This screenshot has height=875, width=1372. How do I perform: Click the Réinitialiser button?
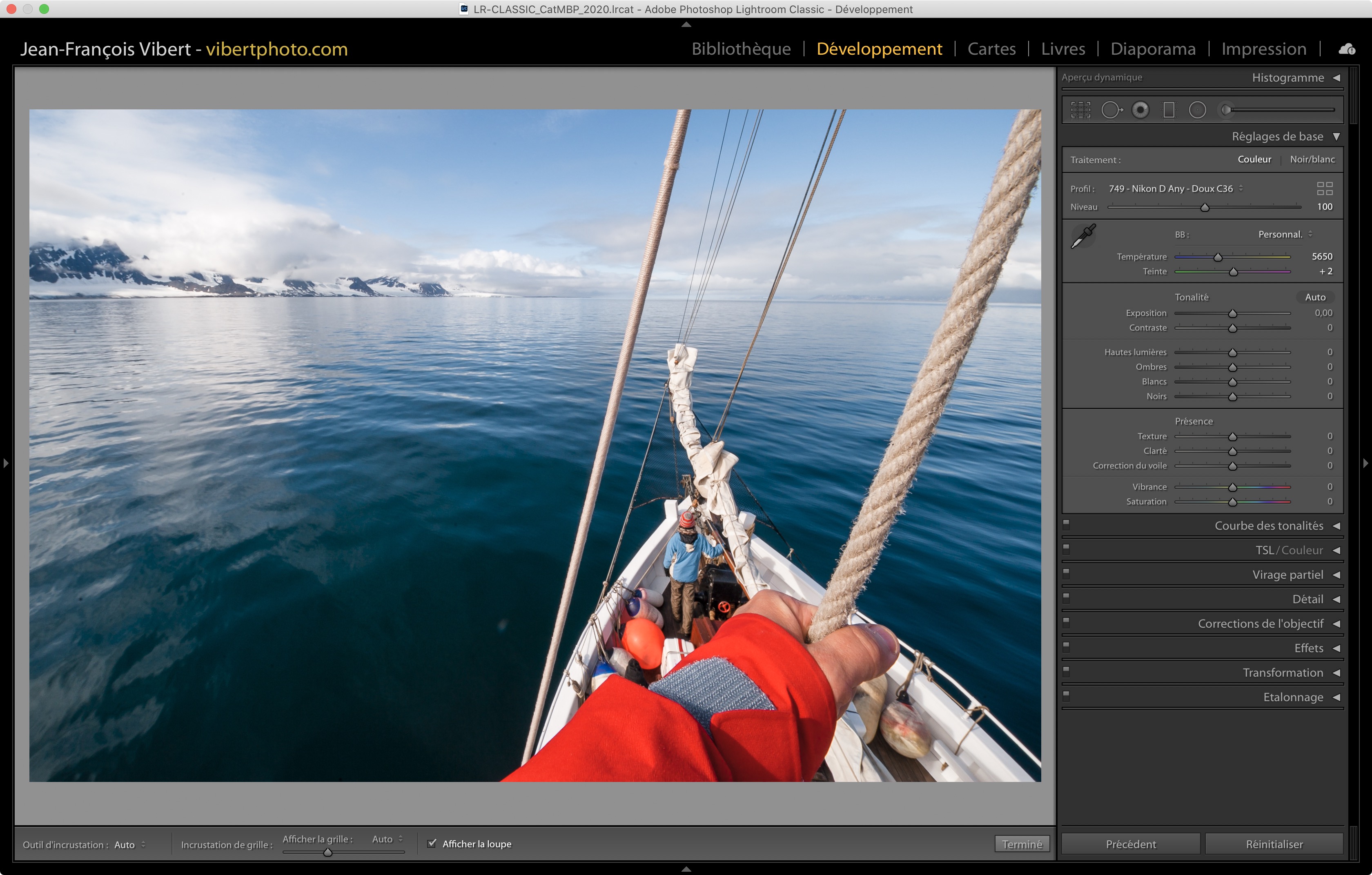click(1274, 844)
